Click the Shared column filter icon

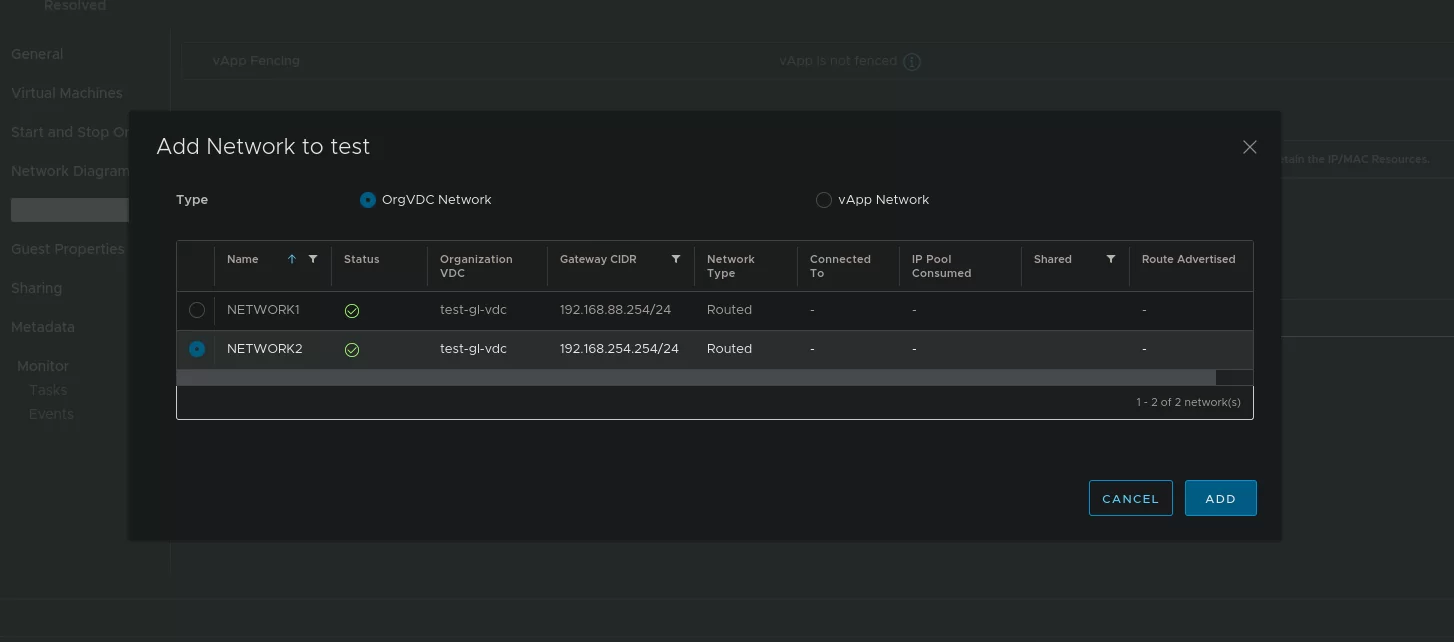(x=1110, y=259)
